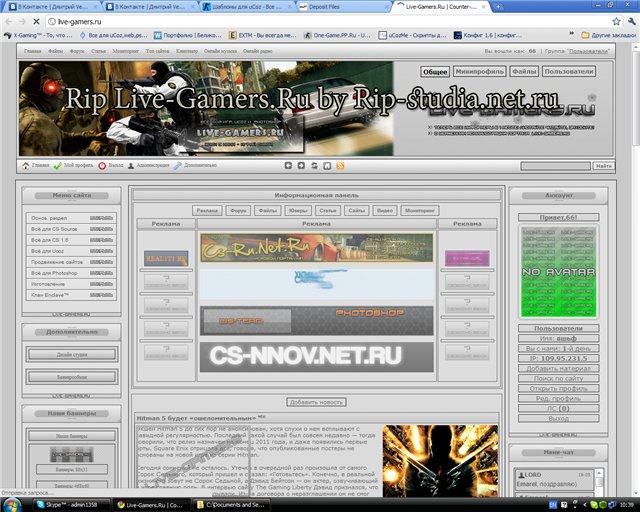Click the Видео button in info panel
The width and height of the screenshot is (640, 512).
pos(385,211)
